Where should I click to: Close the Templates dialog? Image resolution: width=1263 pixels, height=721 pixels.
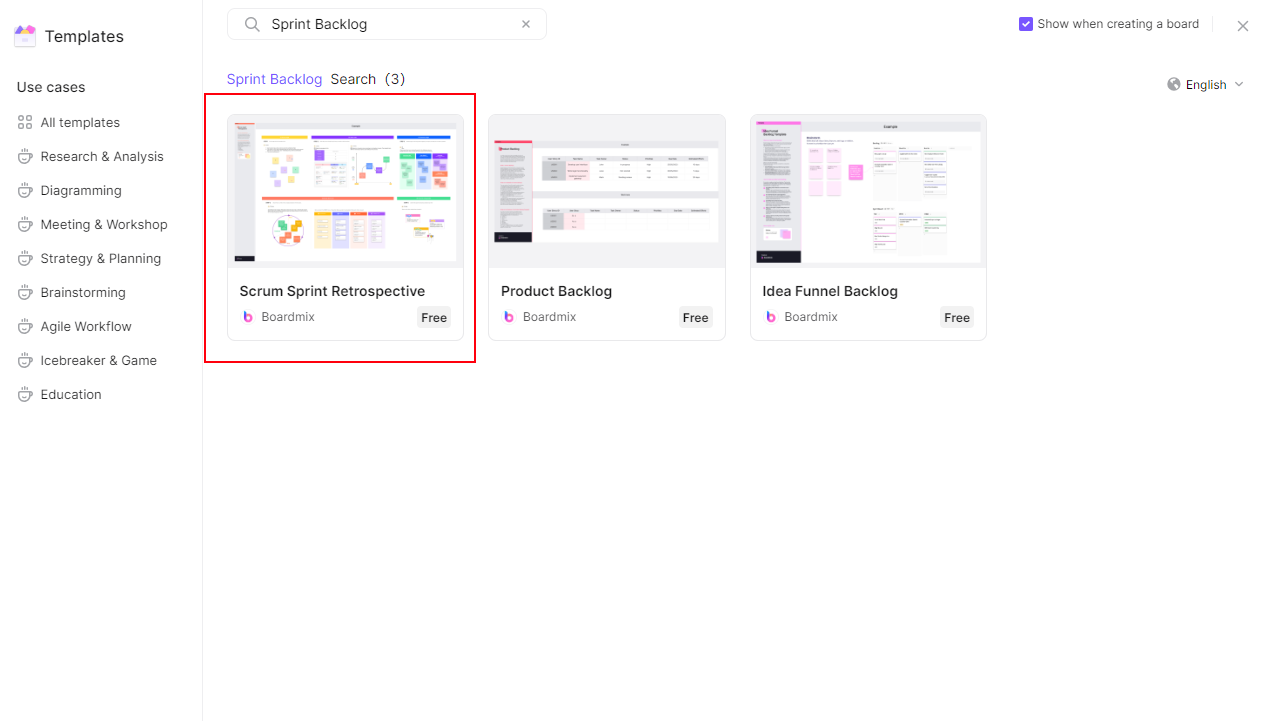(1243, 26)
